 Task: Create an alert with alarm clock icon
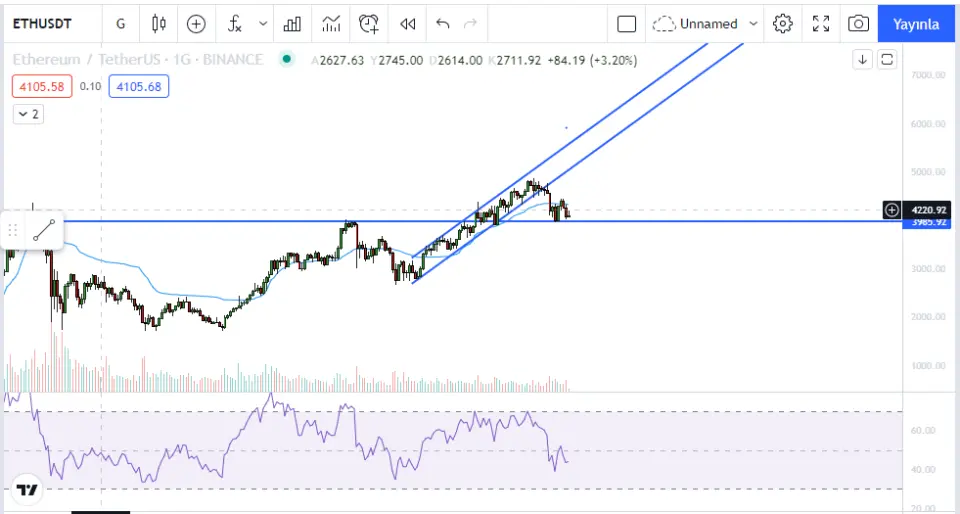tap(369, 23)
